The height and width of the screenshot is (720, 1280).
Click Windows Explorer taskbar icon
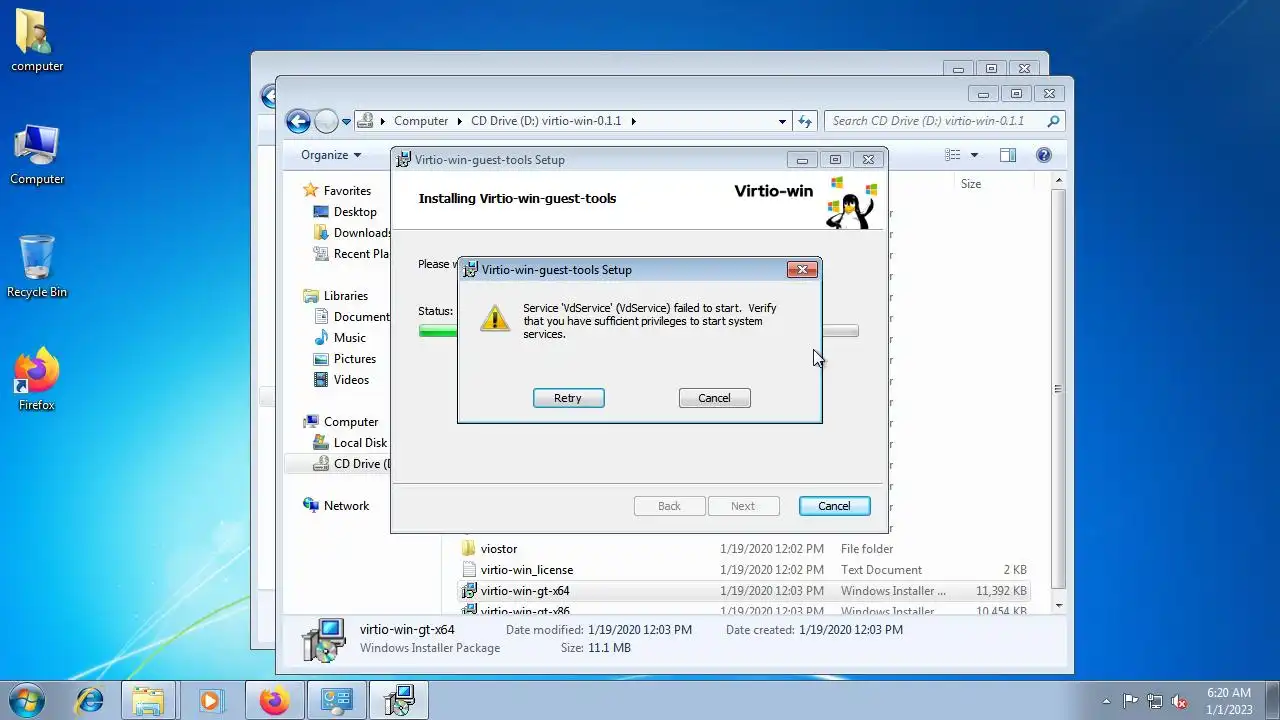click(148, 701)
